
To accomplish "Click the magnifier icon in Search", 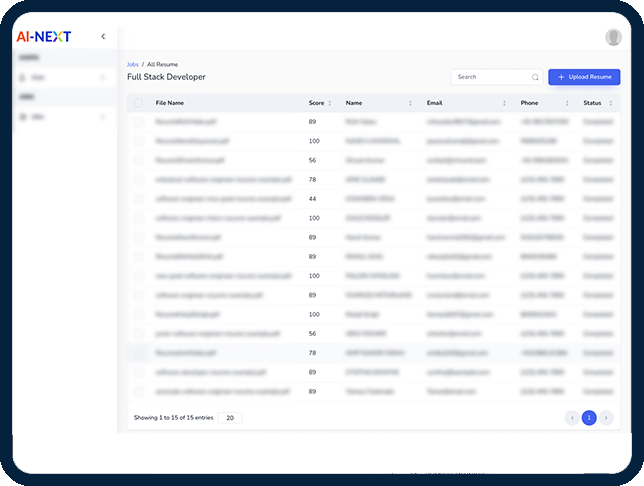I will pyautogui.click(x=535, y=77).
